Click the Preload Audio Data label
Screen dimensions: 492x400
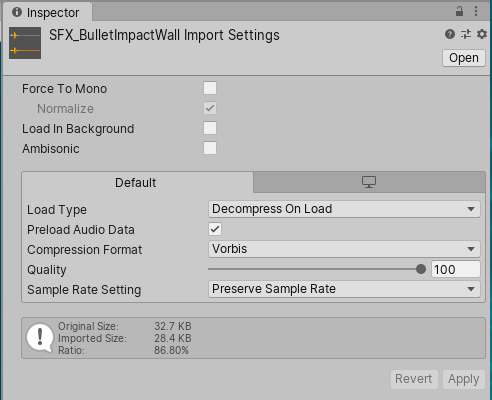point(81,230)
